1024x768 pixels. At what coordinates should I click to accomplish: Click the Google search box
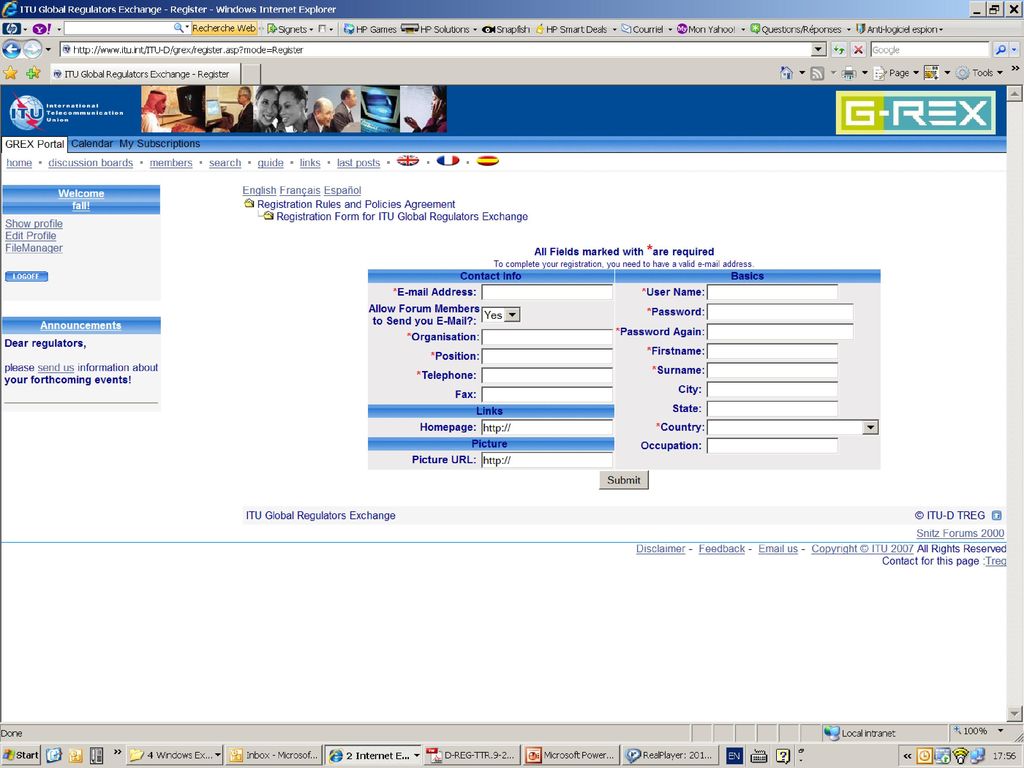click(930, 50)
